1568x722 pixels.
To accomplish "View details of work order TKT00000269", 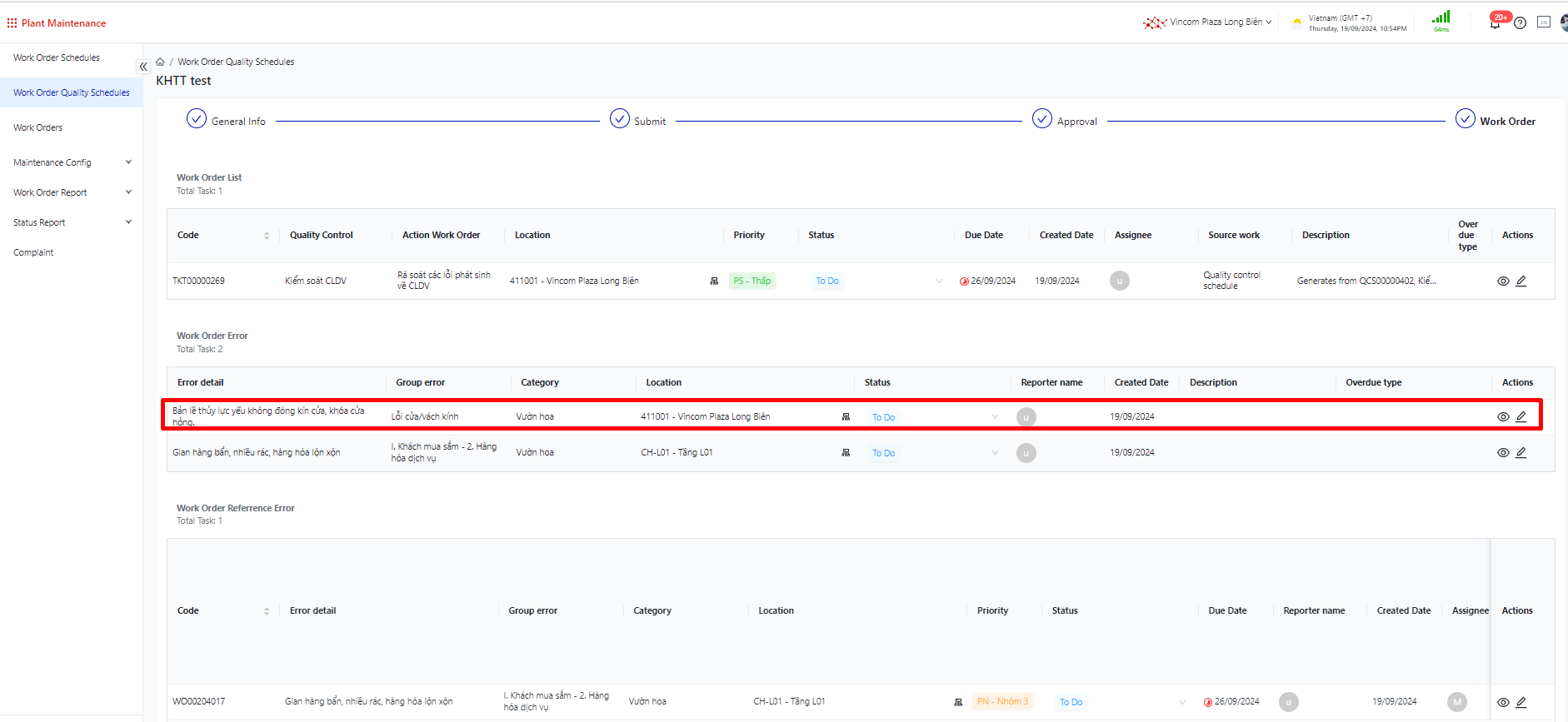I will [x=1503, y=281].
